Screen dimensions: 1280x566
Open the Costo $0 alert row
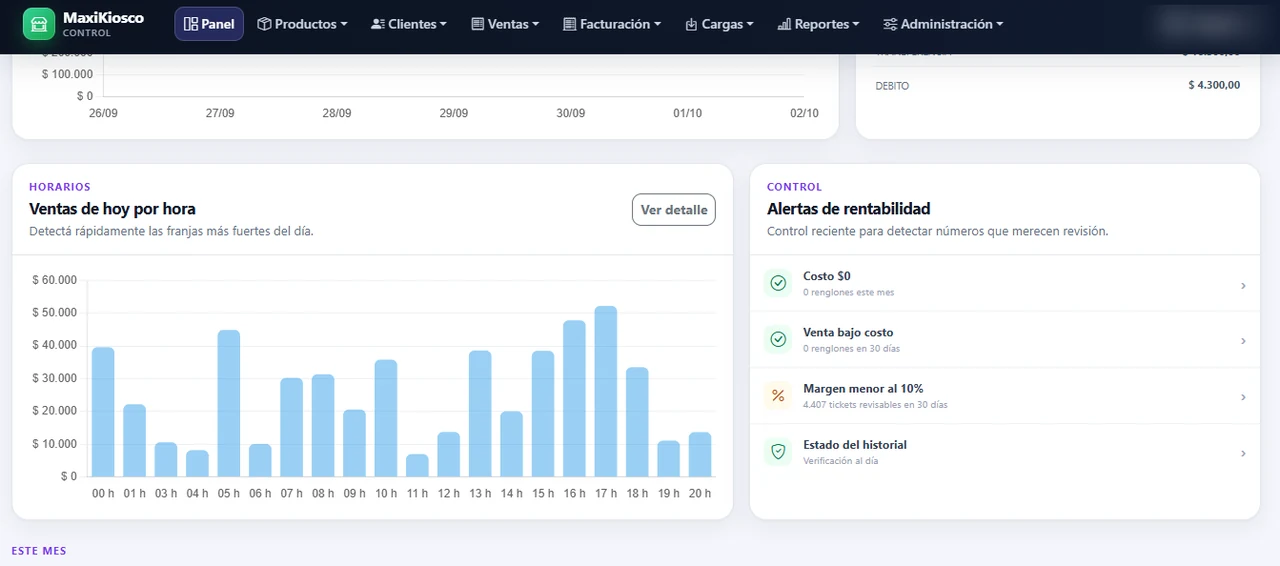point(1004,284)
